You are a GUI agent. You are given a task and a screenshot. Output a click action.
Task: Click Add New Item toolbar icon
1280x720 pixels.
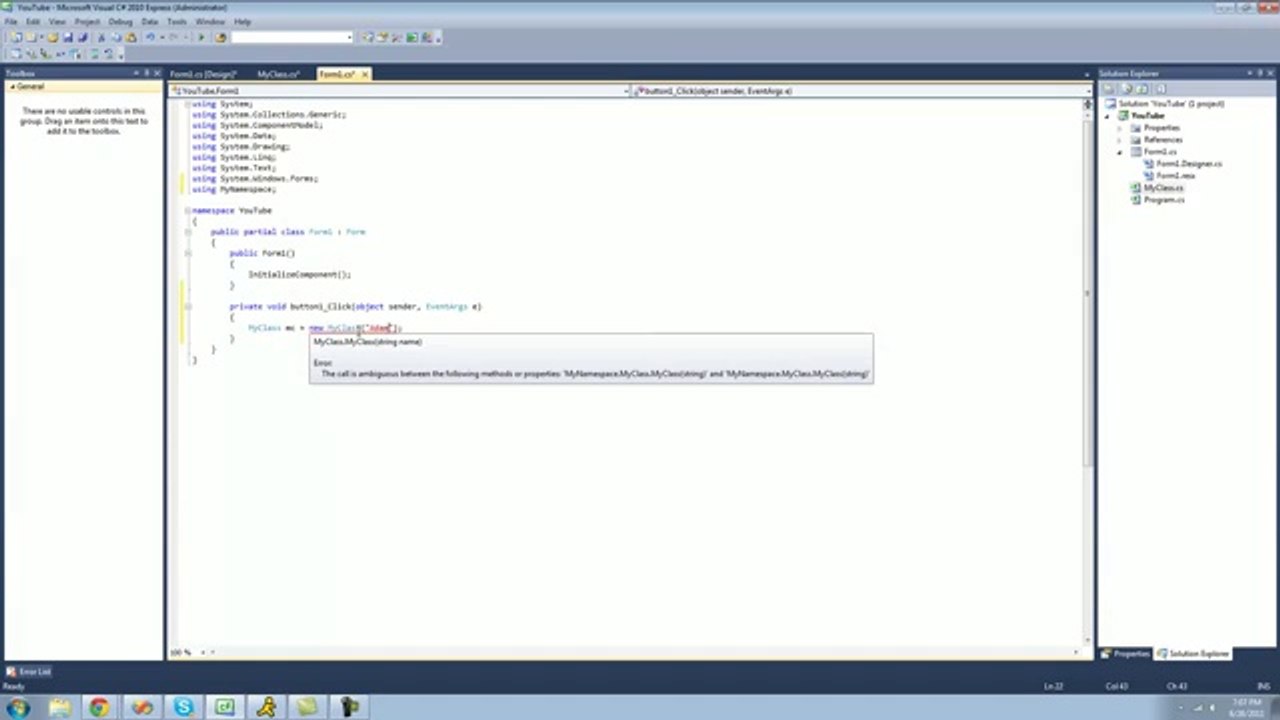30,37
